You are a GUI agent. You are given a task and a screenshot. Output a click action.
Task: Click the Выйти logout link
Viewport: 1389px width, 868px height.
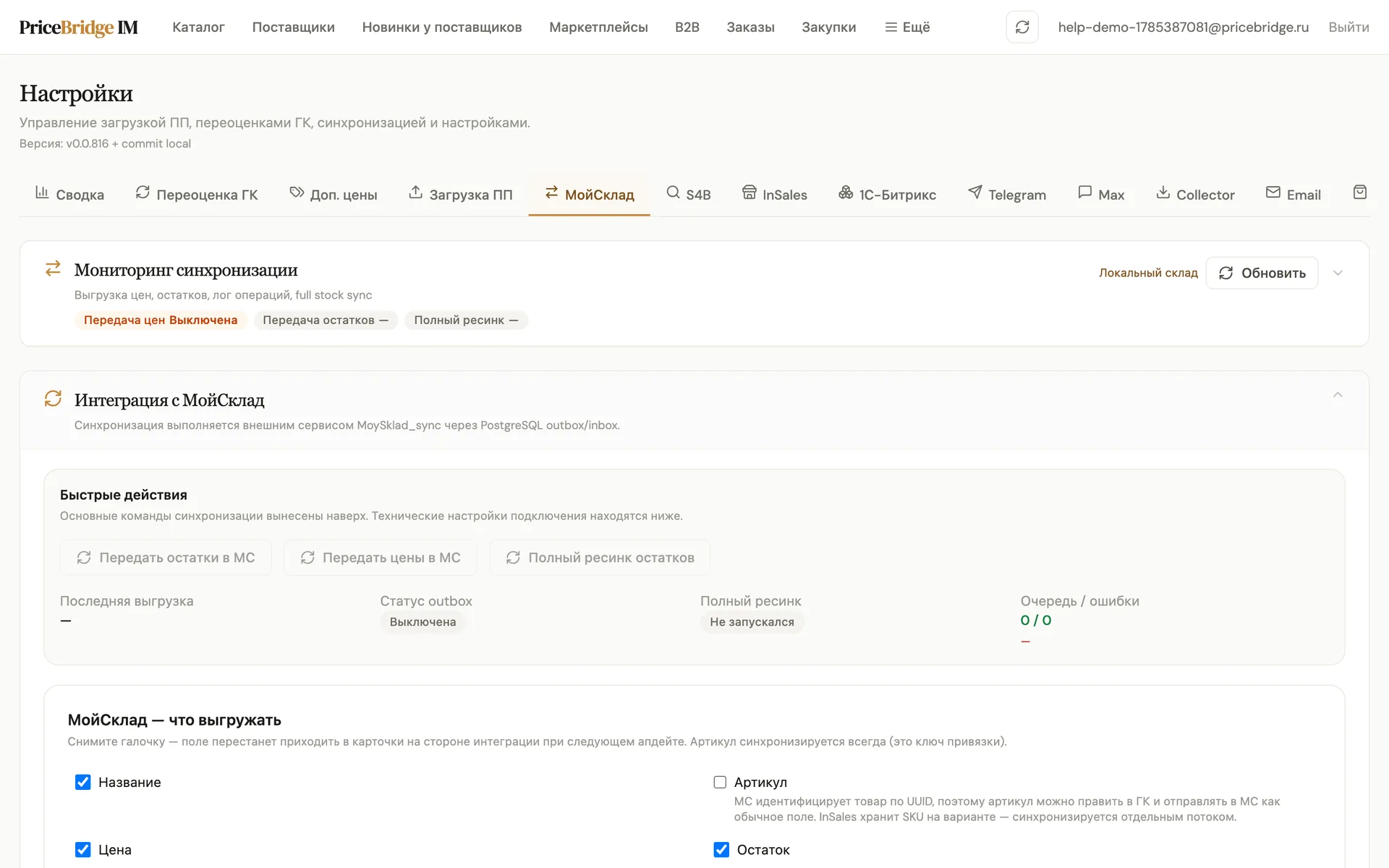coord(1348,27)
